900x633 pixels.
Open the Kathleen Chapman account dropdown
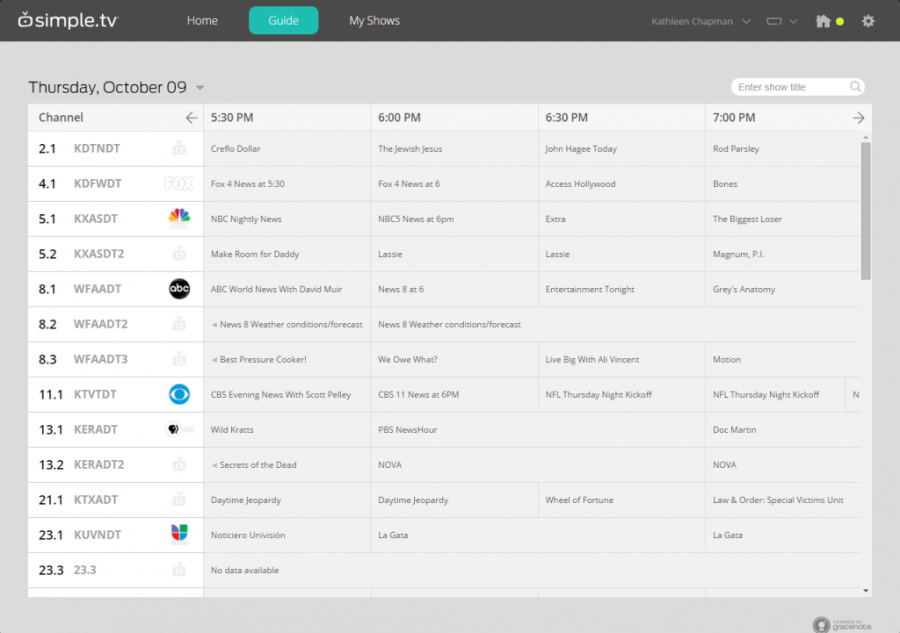click(700, 21)
